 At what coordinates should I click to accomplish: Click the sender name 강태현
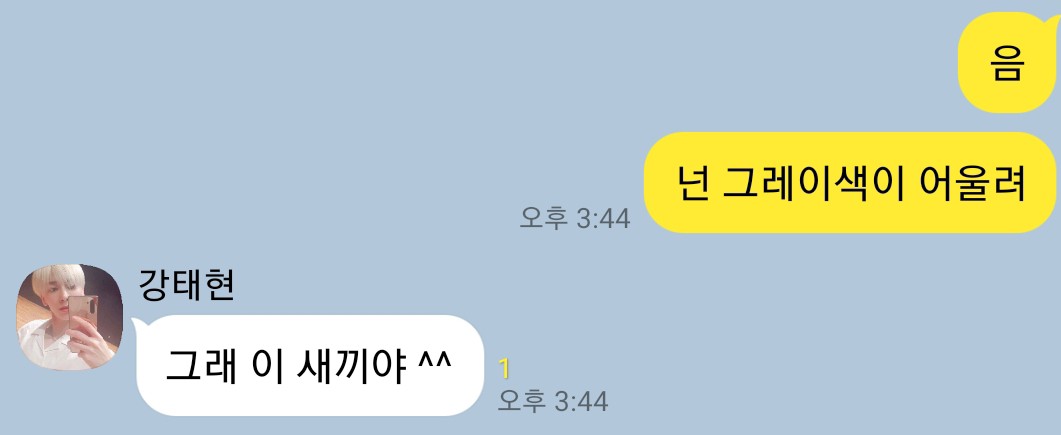pos(187,285)
